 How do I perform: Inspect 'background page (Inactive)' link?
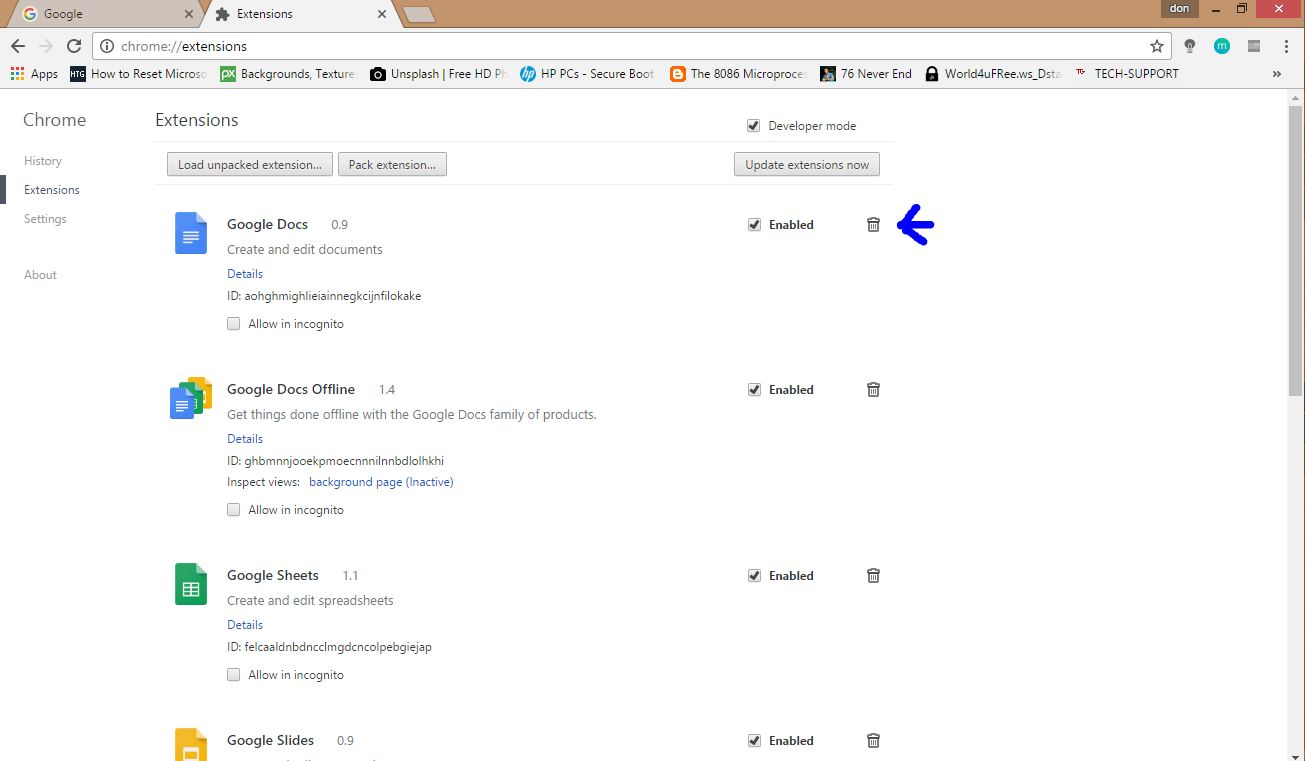tap(381, 482)
